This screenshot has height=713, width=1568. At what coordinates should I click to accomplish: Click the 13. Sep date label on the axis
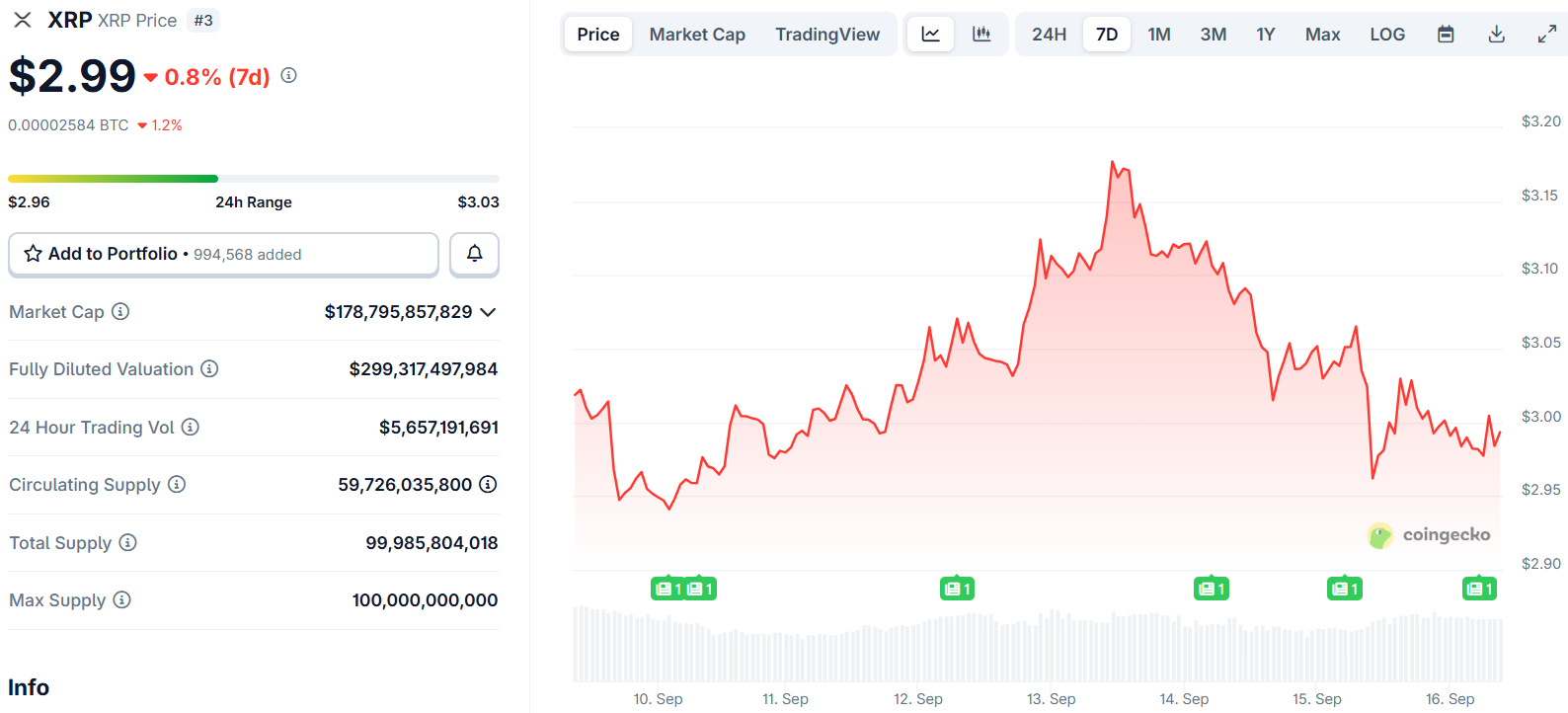[1051, 699]
